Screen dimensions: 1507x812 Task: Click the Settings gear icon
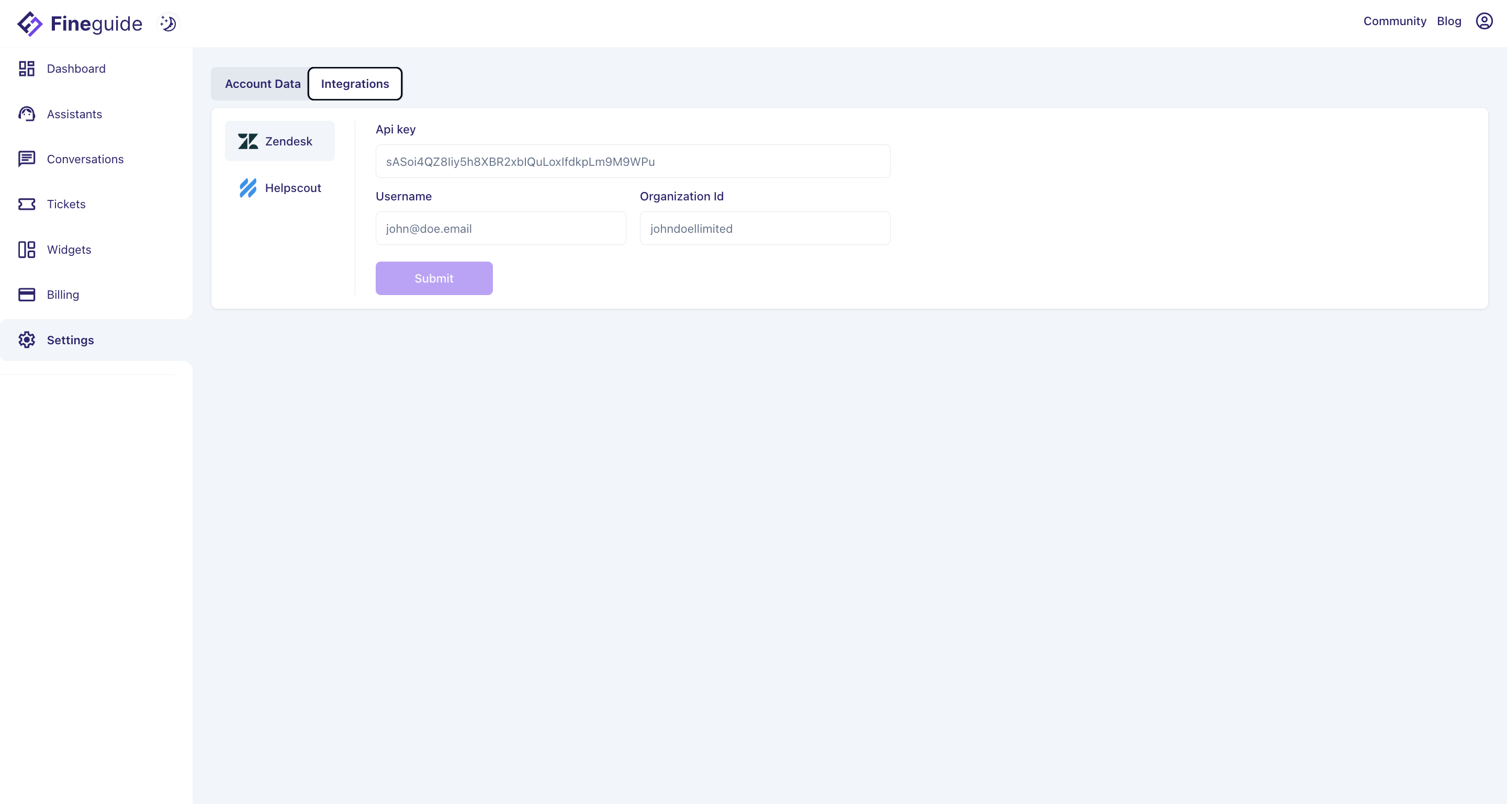[26, 340]
